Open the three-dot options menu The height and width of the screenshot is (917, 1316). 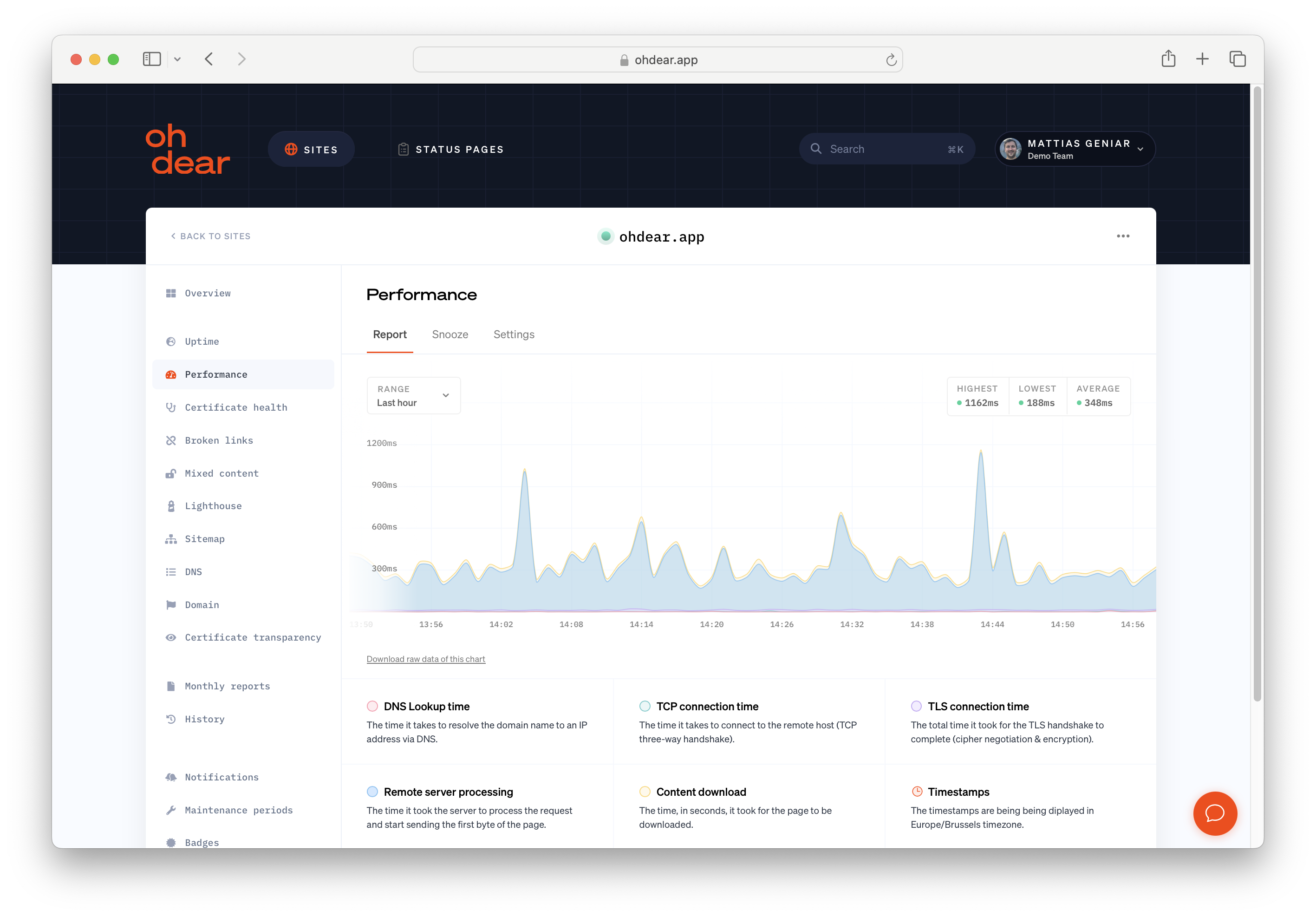click(x=1123, y=236)
